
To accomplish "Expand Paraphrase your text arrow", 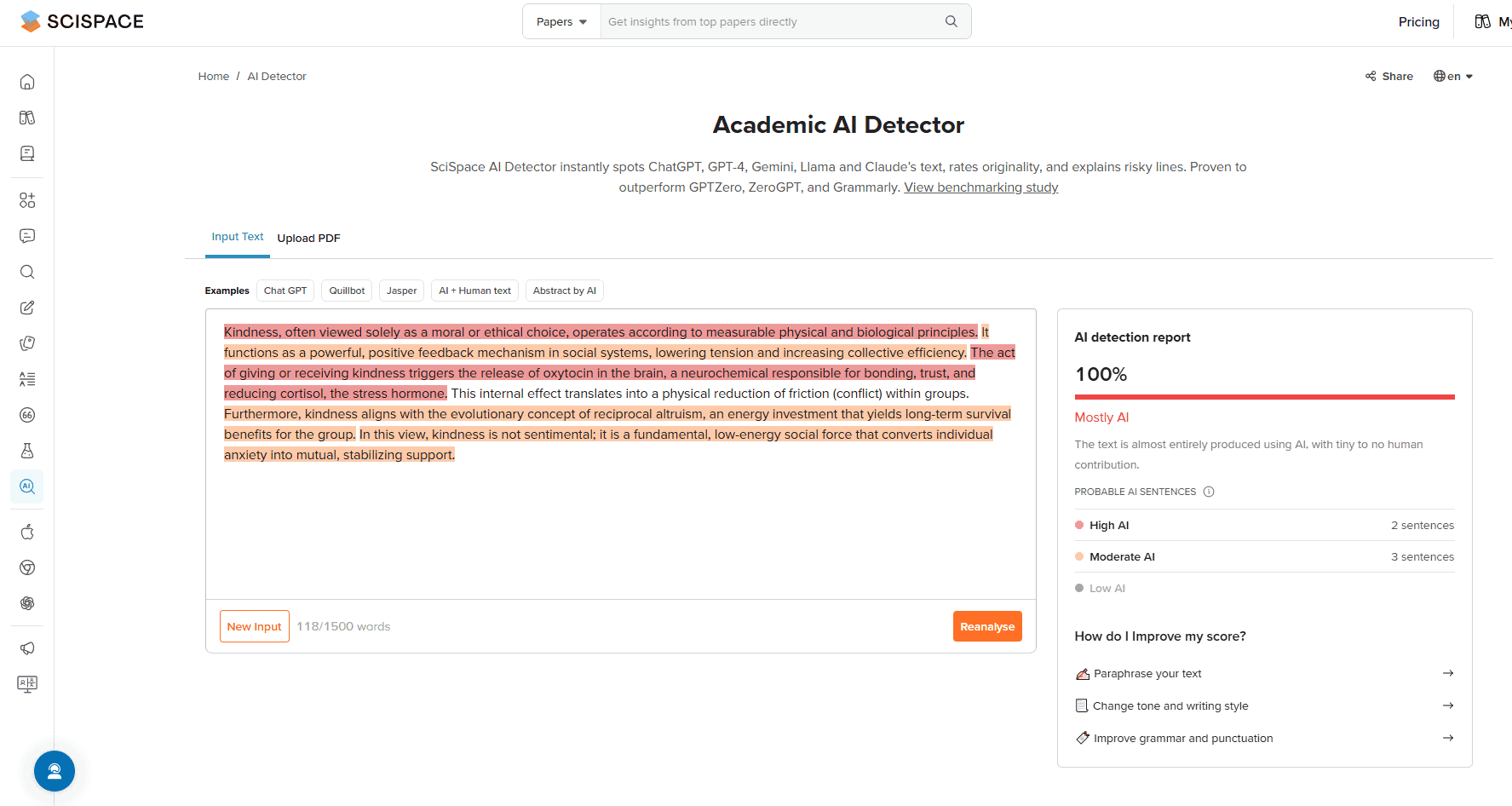I will pos(1447,673).
